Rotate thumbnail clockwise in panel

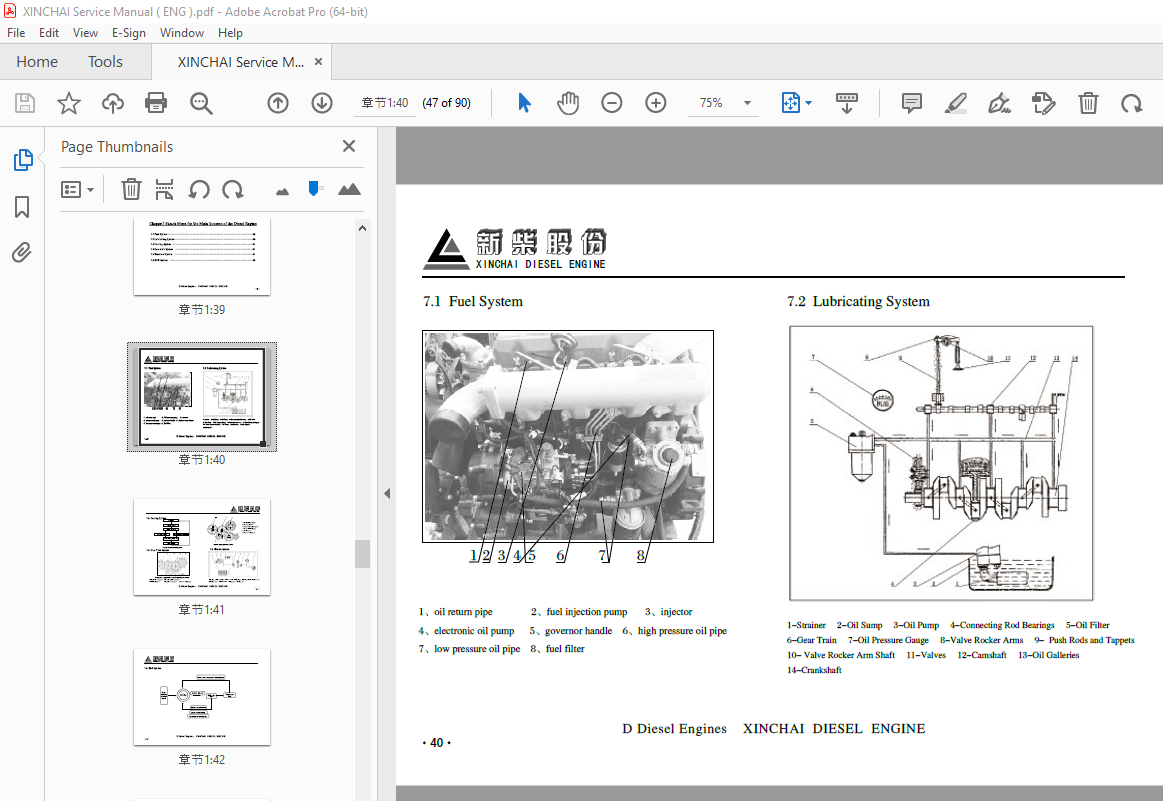click(x=233, y=189)
